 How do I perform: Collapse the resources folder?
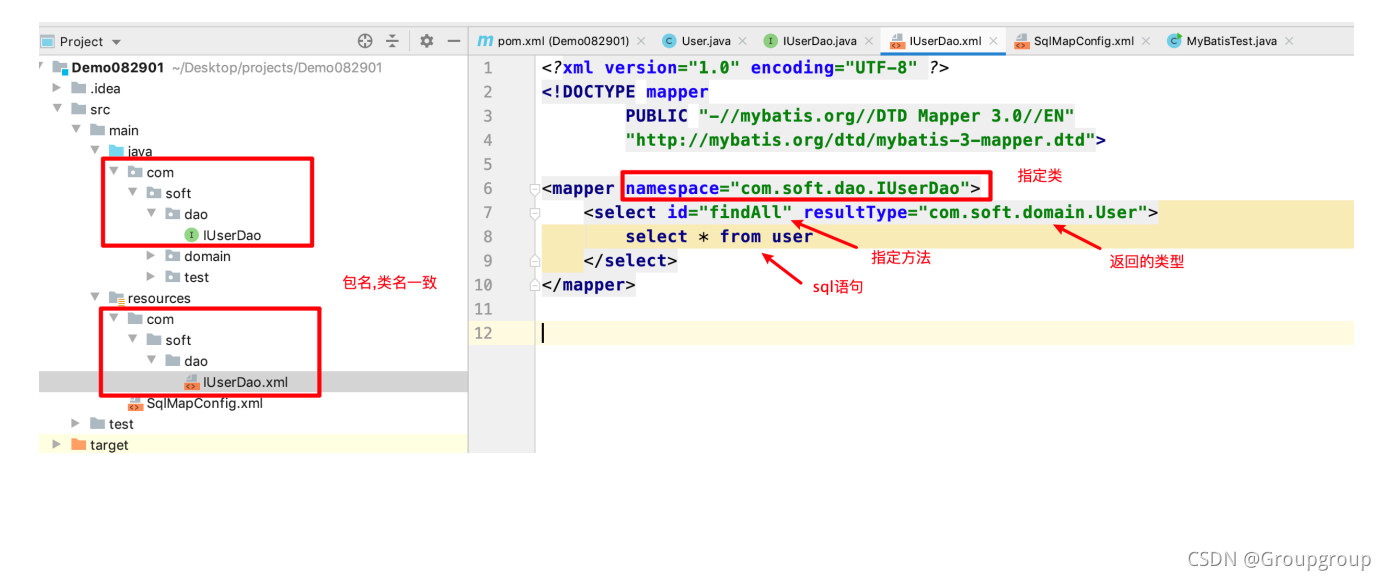95,298
